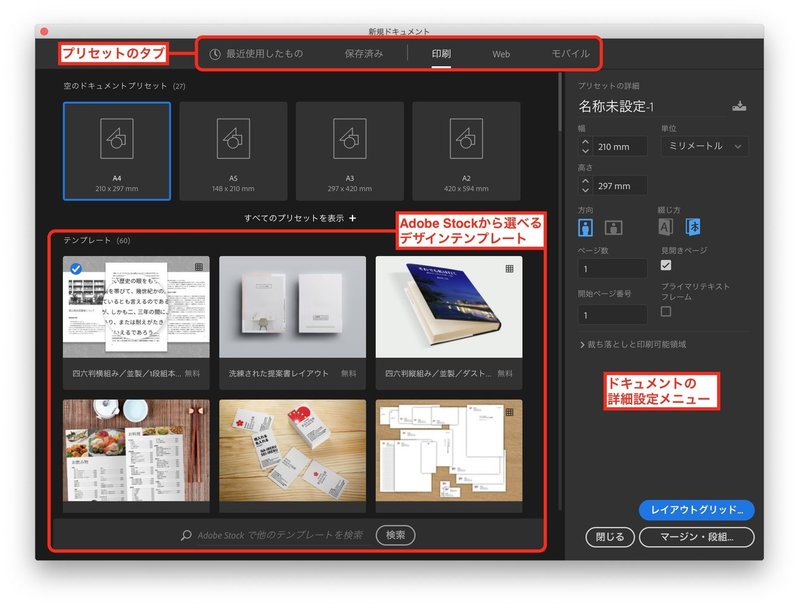This screenshot has width=800, height=608.
Task: Click the レイアウトグリッド button
Action: [697, 509]
